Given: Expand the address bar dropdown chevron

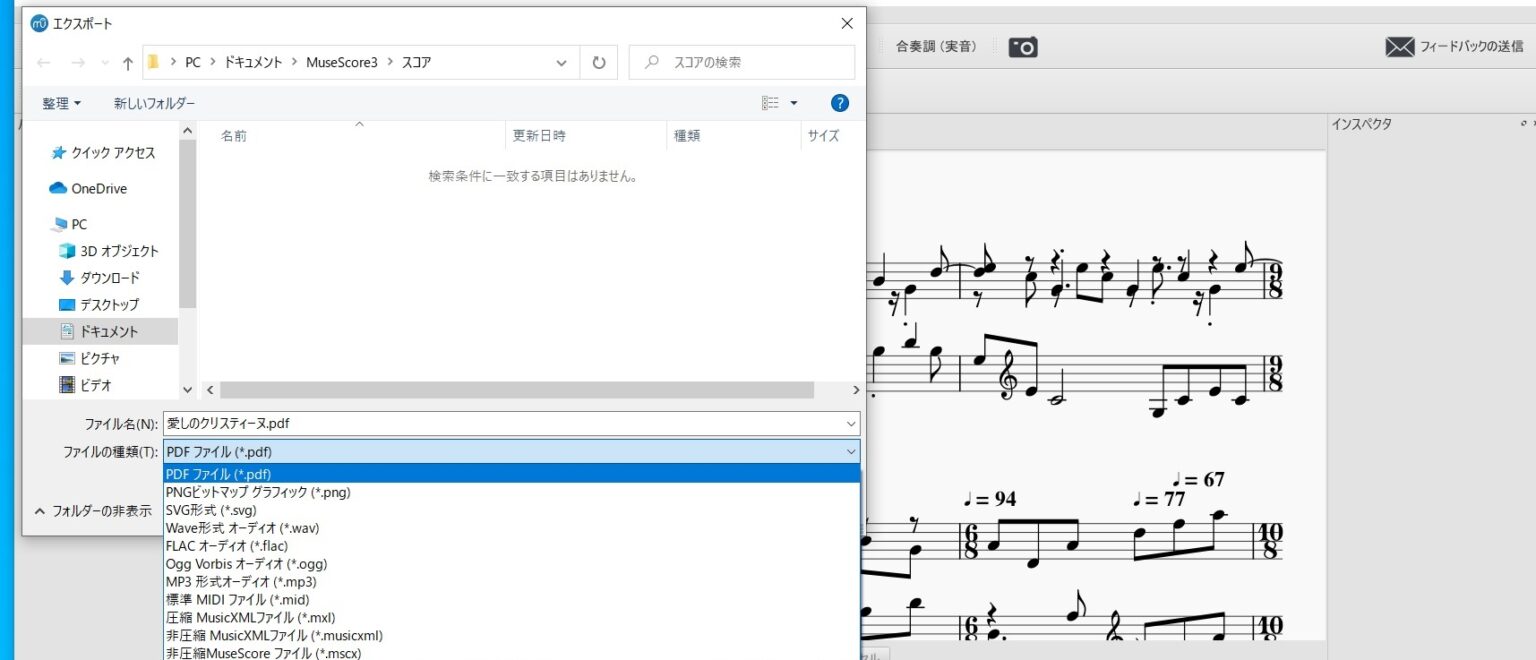Looking at the screenshot, I should [x=560, y=62].
